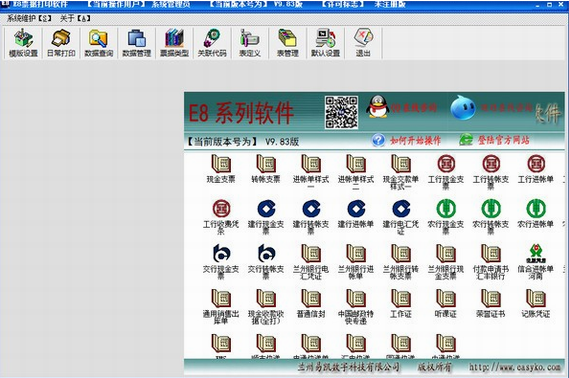Click the 日常打印 printer icon
Viewport: 569px width, 378px height.
[61, 43]
